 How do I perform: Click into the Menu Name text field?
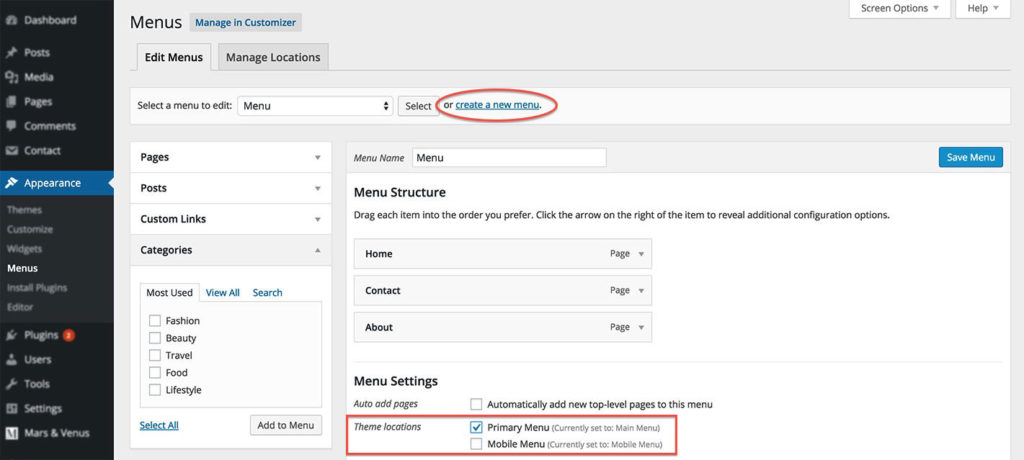click(x=509, y=157)
